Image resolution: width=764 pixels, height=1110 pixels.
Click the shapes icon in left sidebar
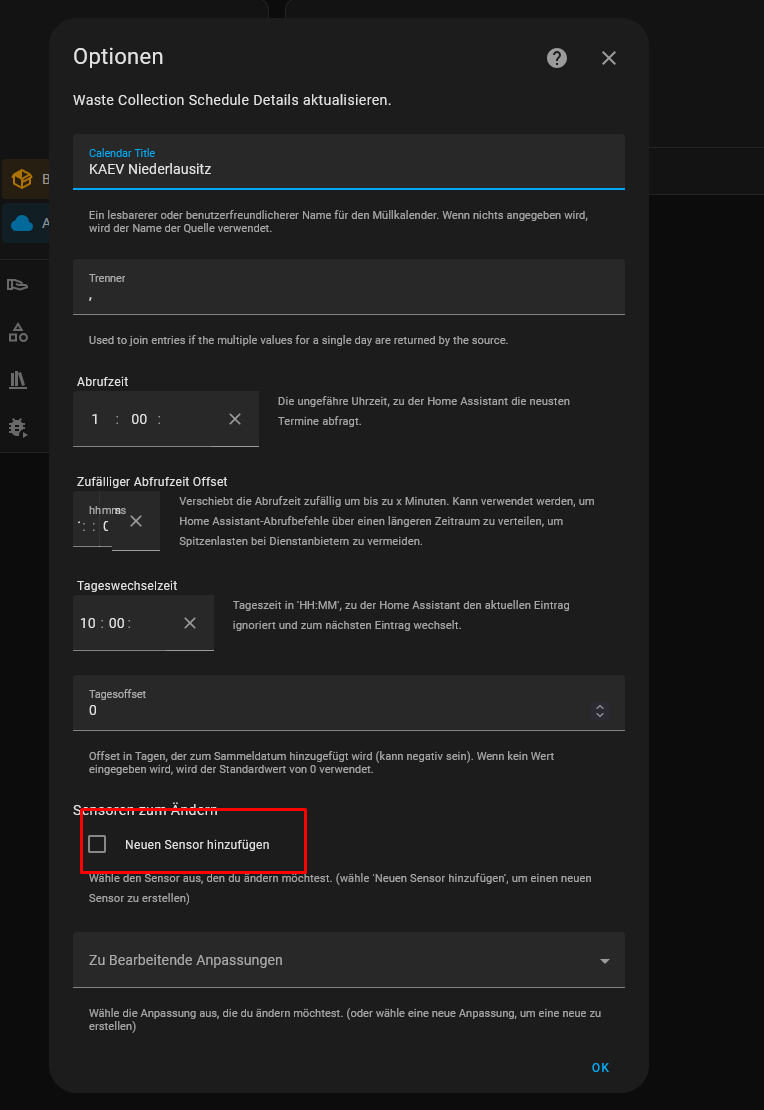[18, 332]
